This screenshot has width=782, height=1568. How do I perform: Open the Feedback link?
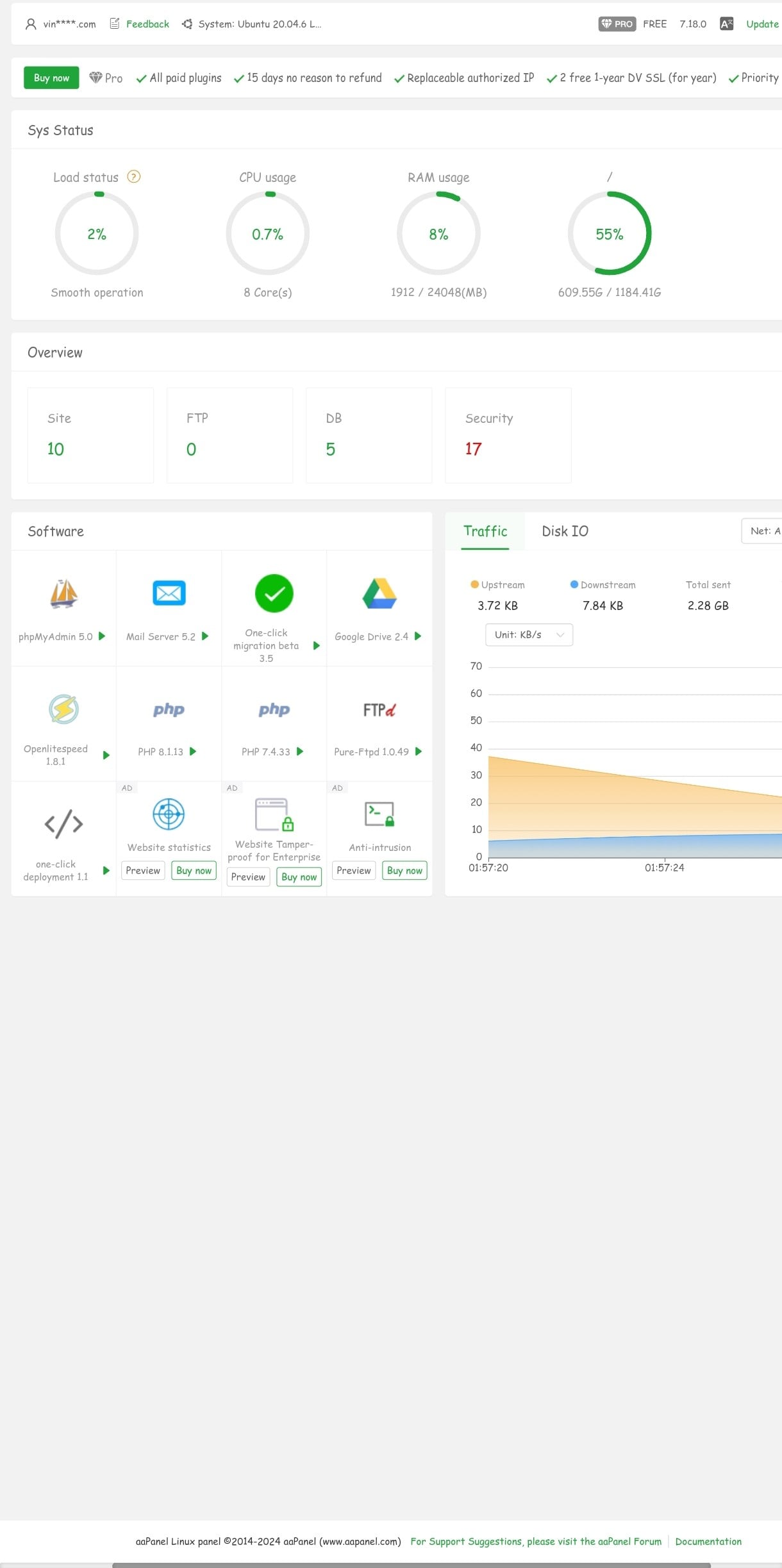click(x=147, y=24)
